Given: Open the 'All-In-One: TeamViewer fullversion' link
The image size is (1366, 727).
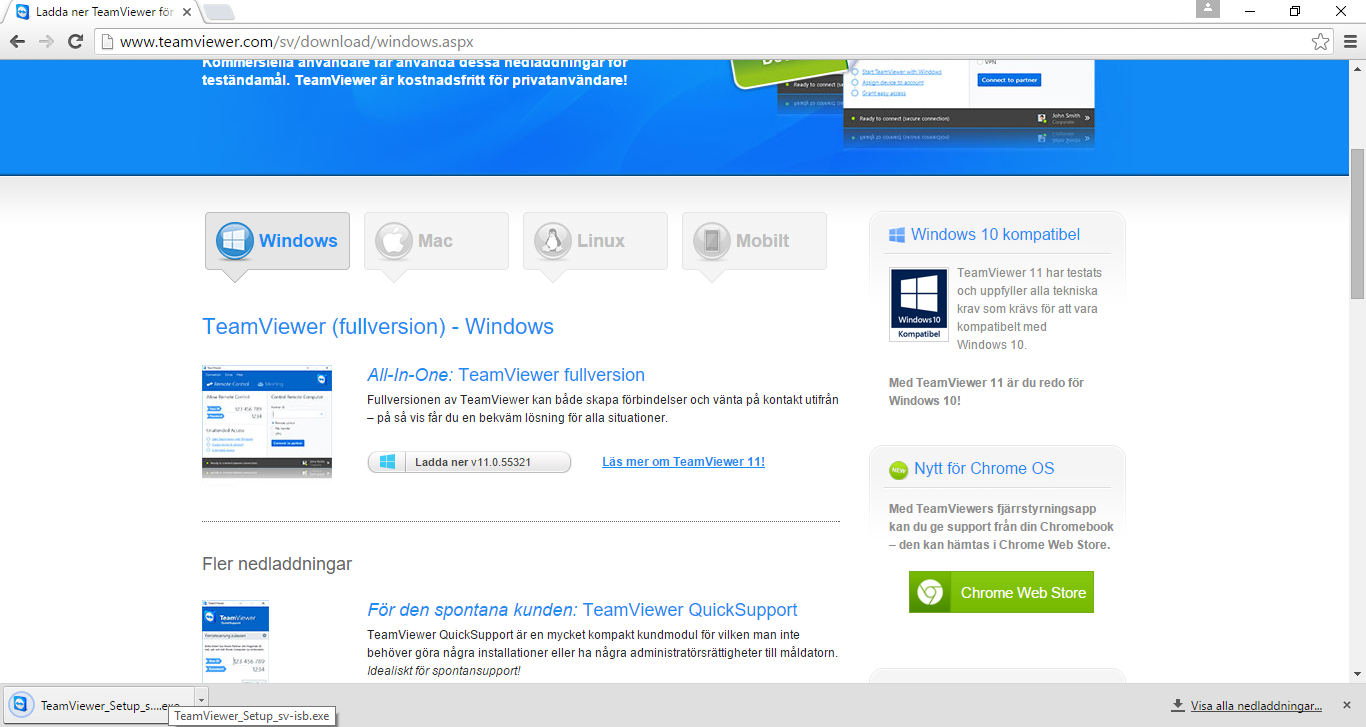Looking at the screenshot, I should (x=506, y=375).
